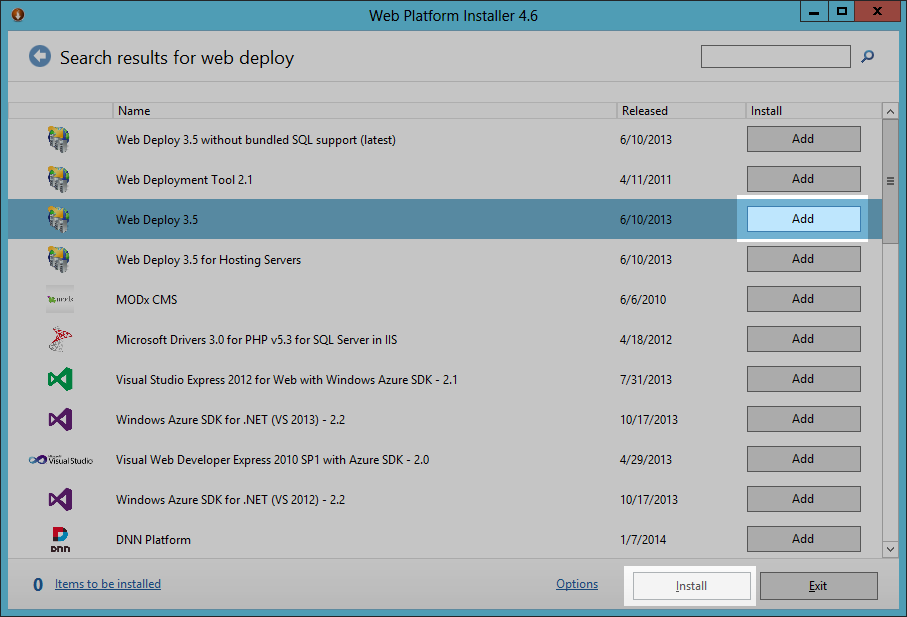This screenshot has height=617, width=907.
Task: Click icon for Web Deploy 3.5 without bundled SQL
Action: tap(59, 139)
